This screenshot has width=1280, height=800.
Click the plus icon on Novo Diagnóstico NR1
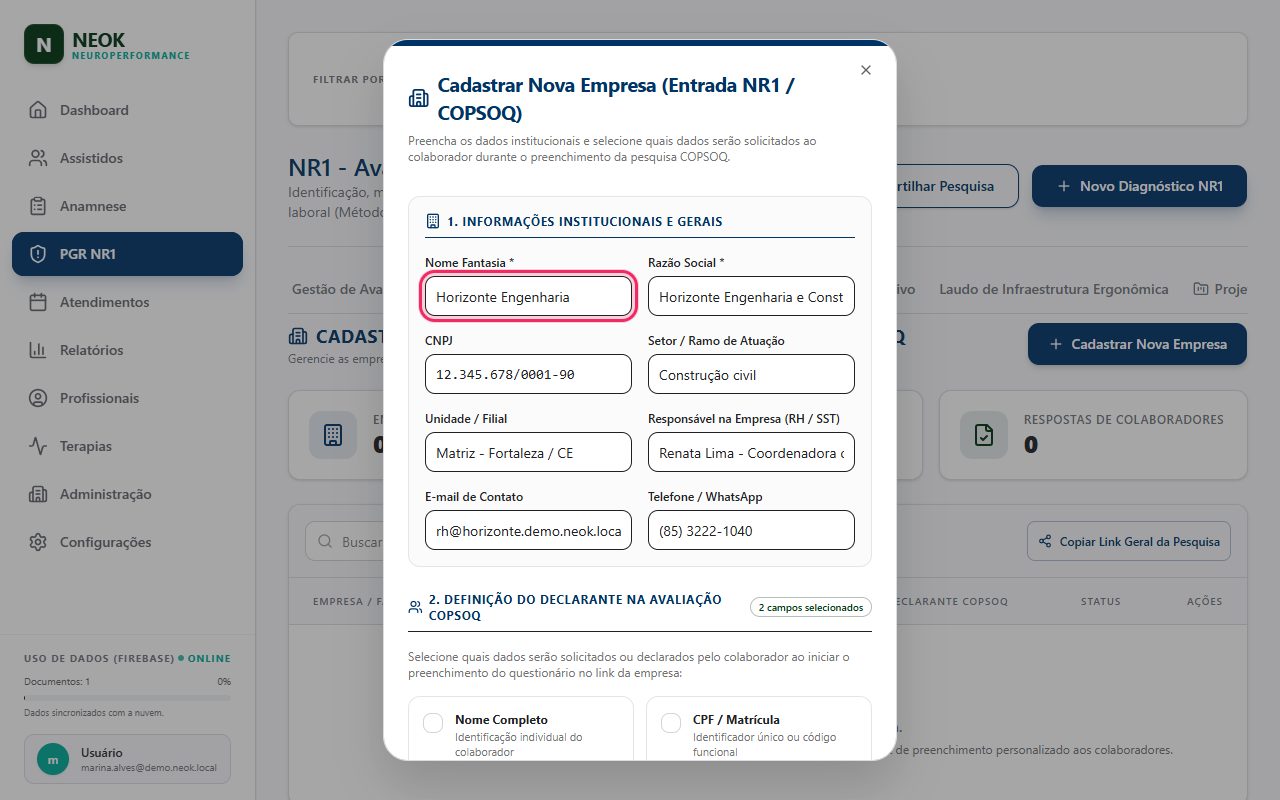(x=1063, y=186)
